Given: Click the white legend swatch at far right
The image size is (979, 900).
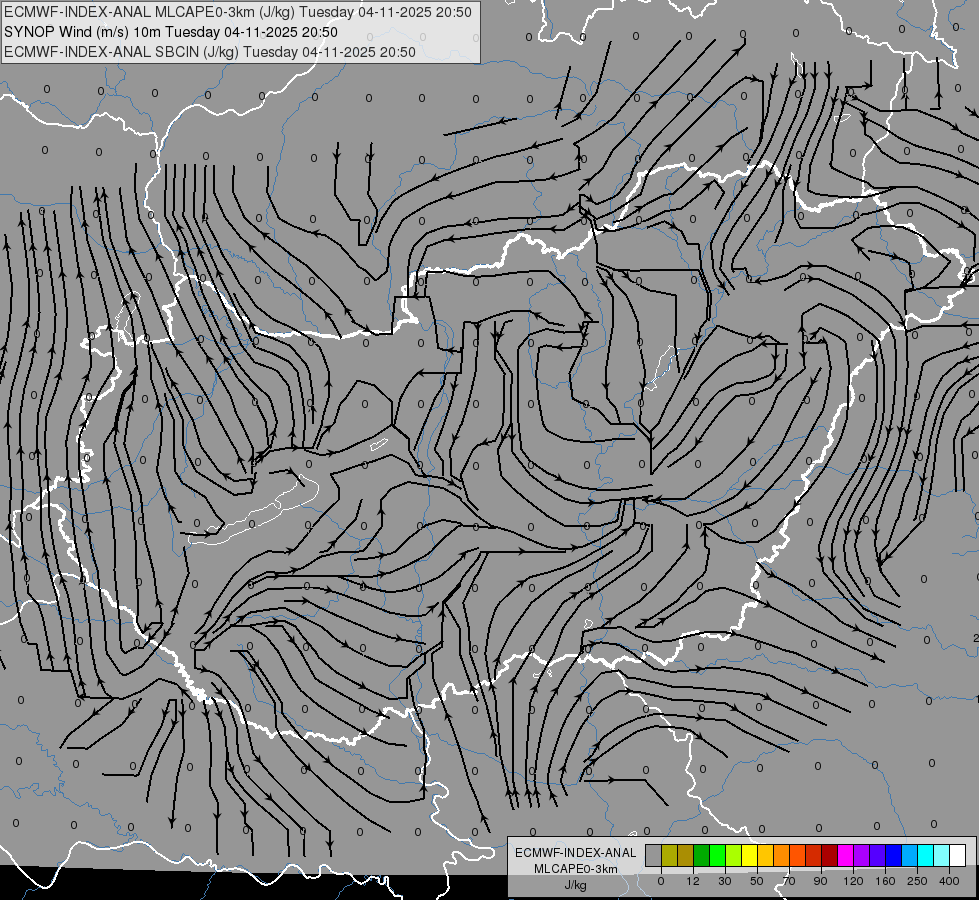Looking at the screenshot, I should [957, 856].
